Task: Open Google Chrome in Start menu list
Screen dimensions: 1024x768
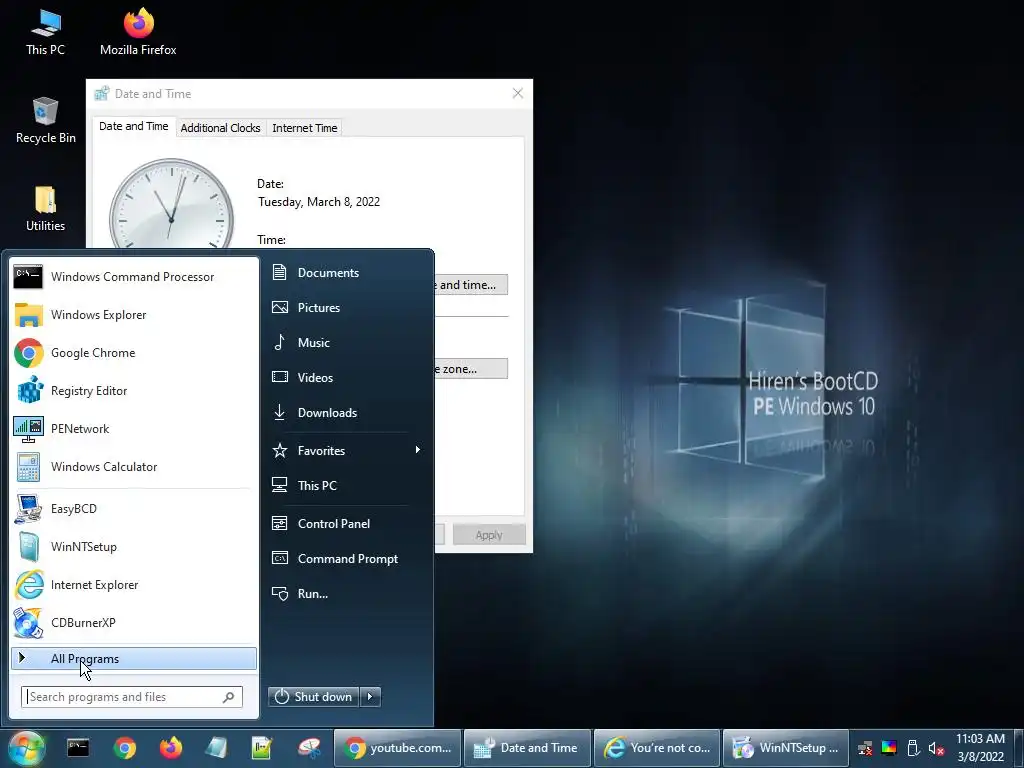Action: coord(133,353)
